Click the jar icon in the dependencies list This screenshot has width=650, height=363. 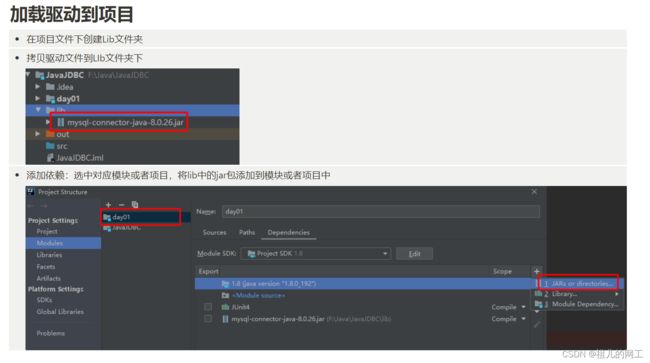(x=225, y=319)
